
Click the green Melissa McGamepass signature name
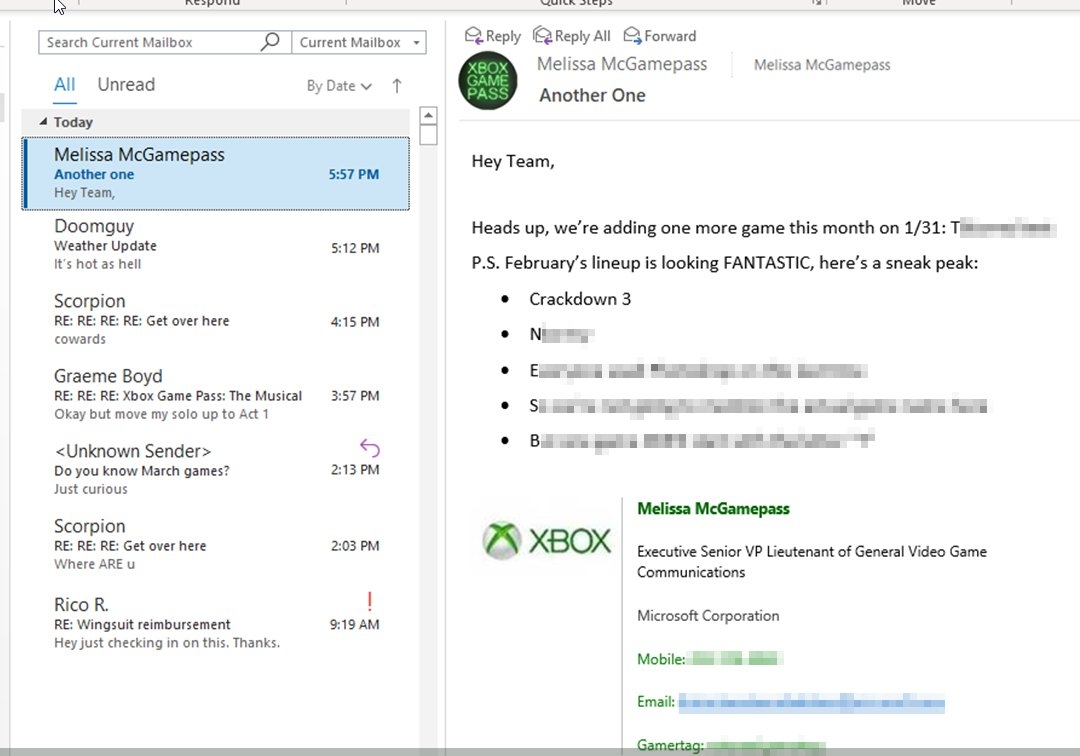click(713, 509)
